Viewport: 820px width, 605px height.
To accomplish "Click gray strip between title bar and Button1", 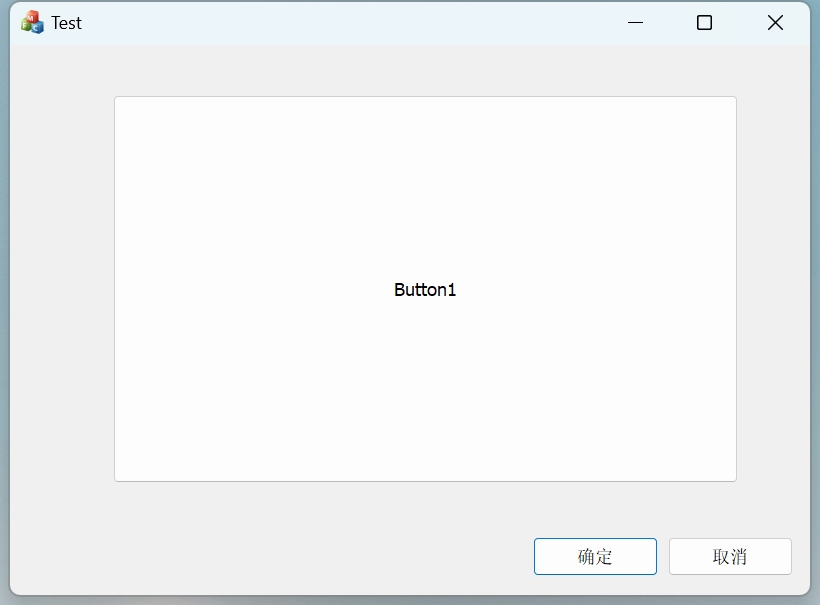I will [425, 70].
